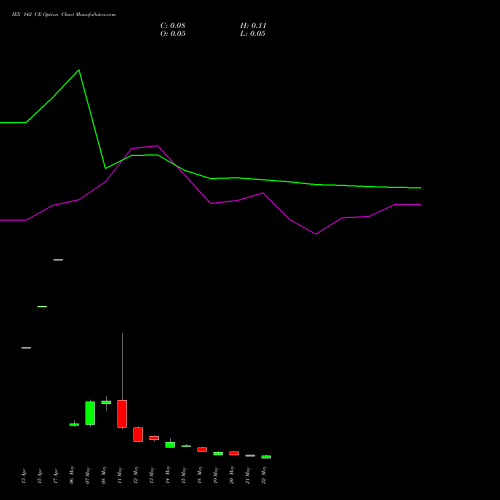Click the '06 May' date label

pyautogui.click(x=72, y=475)
